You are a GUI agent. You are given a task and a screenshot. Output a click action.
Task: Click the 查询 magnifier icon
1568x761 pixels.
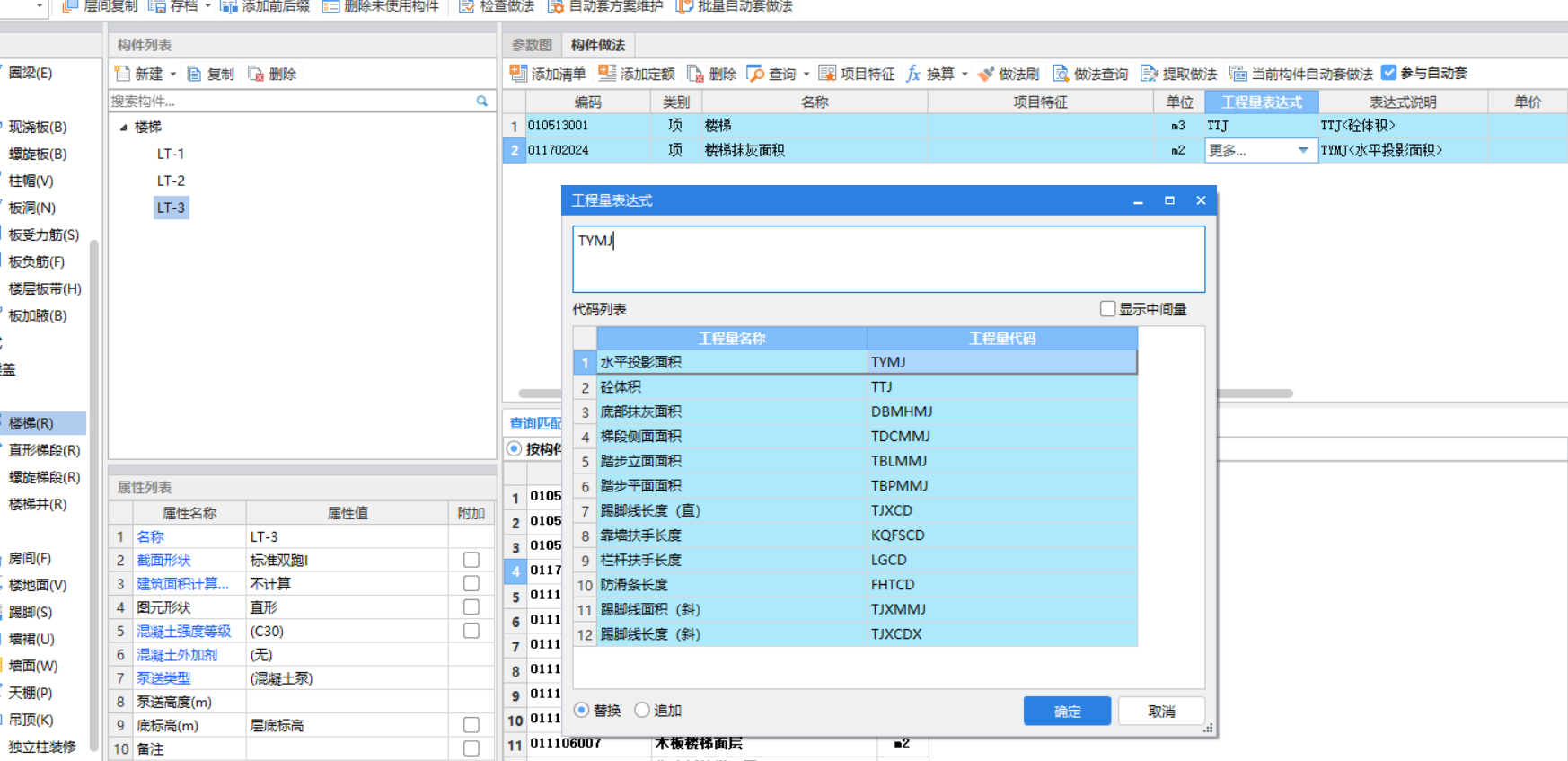(756, 74)
